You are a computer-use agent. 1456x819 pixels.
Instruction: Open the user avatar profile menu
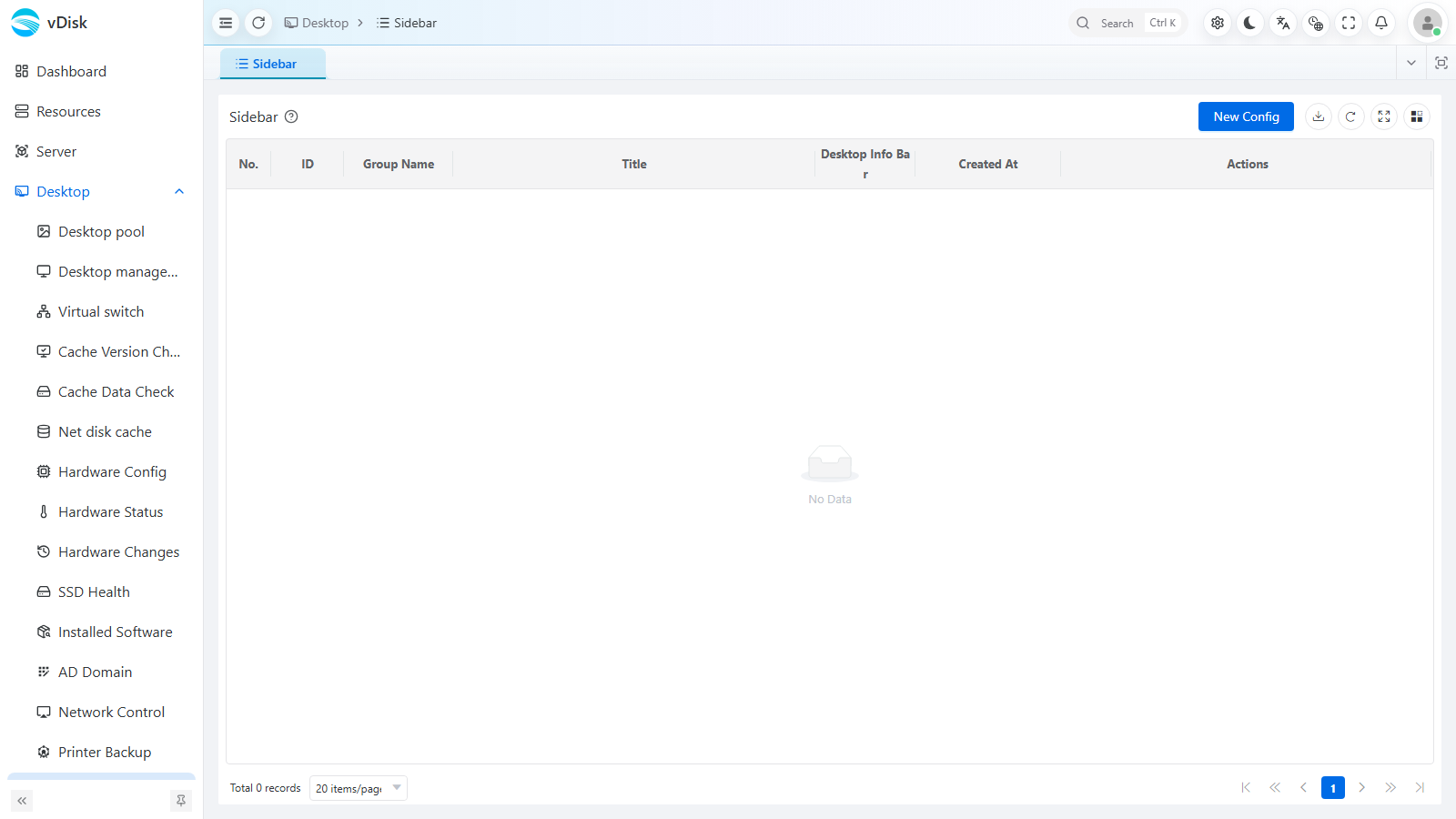coord(1428,23)
